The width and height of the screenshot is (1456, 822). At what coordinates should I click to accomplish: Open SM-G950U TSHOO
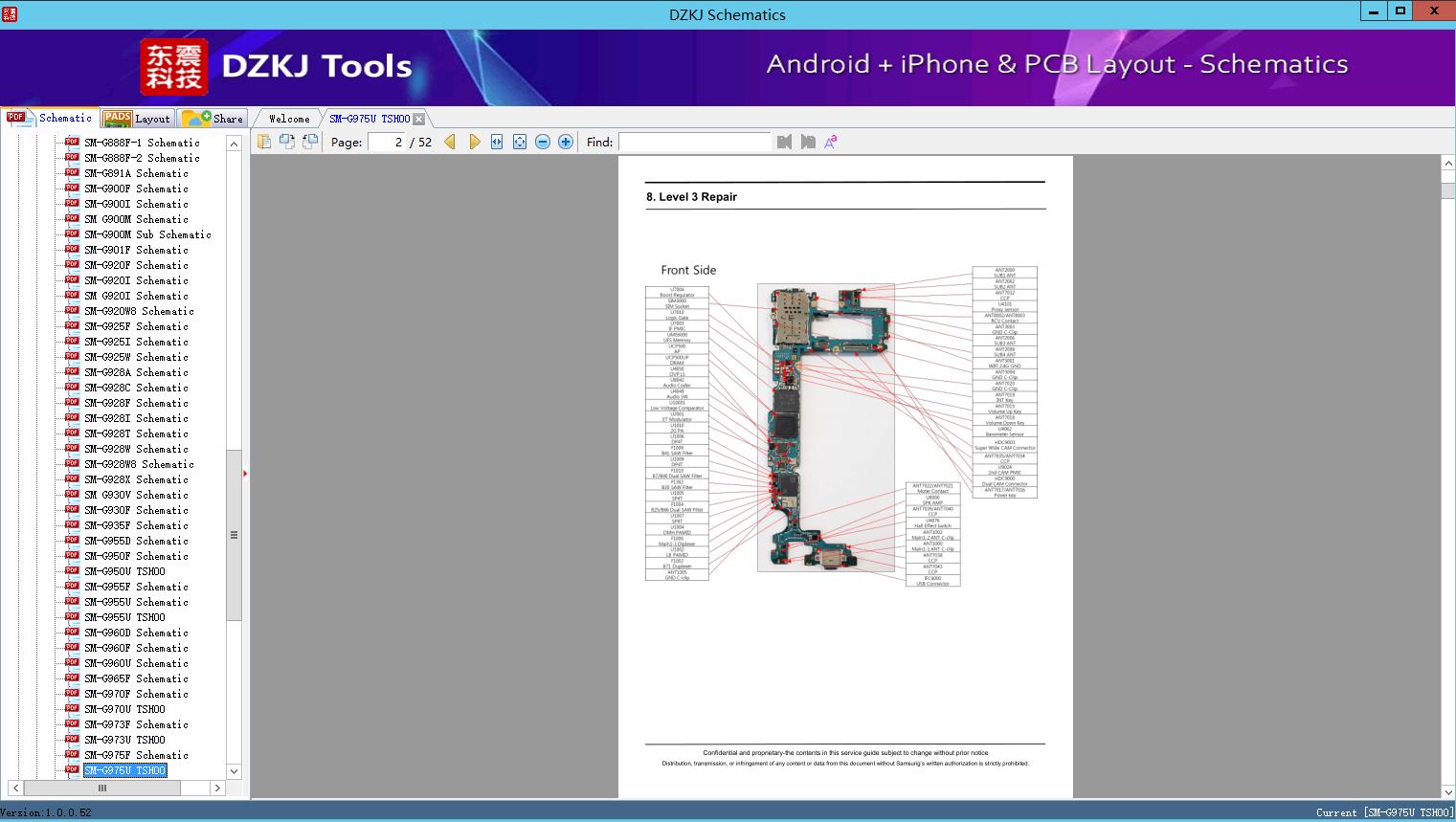tap(124, 571)
